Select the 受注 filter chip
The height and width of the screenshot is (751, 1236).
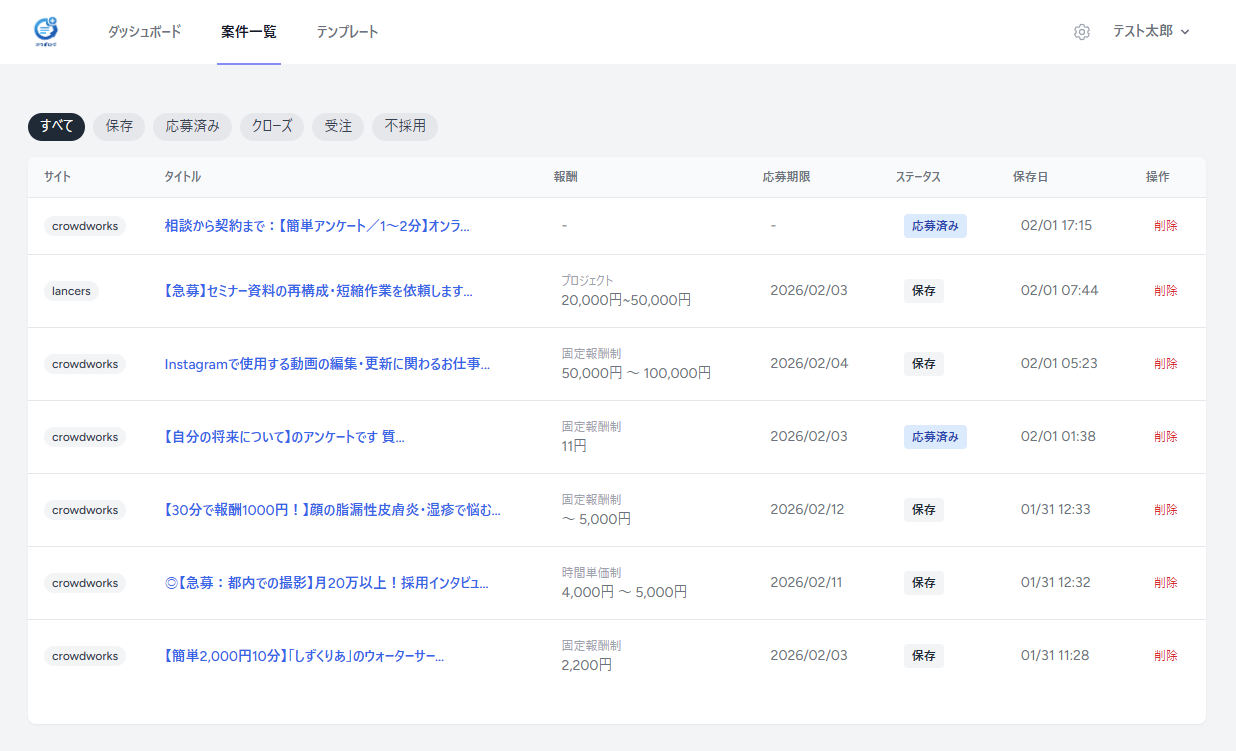tap(337, 127)
